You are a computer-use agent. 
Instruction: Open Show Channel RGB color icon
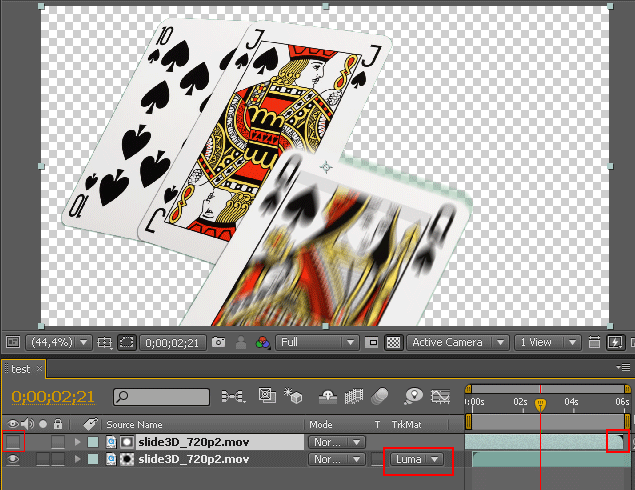(263, 343)
